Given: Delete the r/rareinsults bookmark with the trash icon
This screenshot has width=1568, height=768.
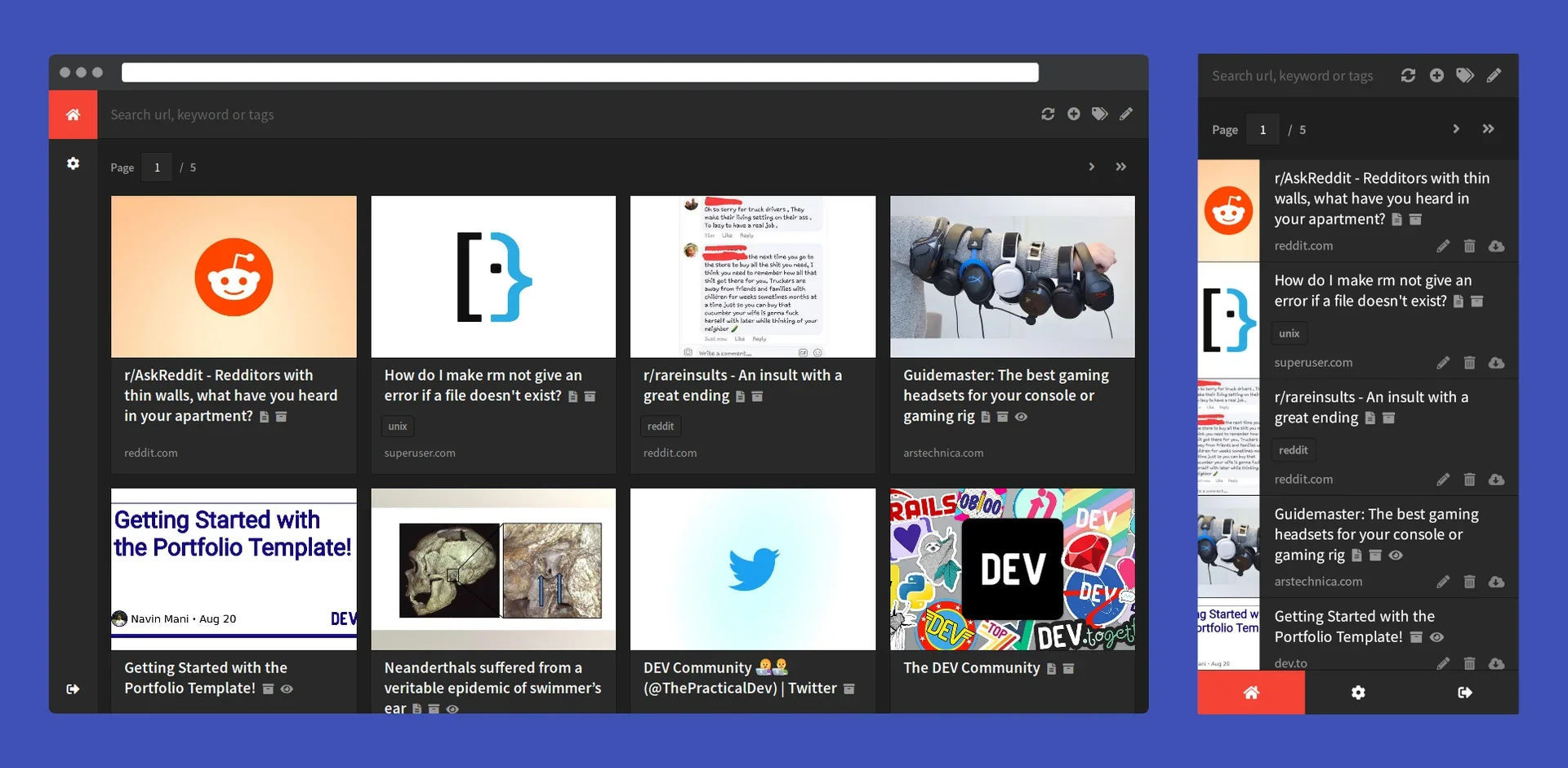Looking at the screenshot, I should pos(1471,480).
